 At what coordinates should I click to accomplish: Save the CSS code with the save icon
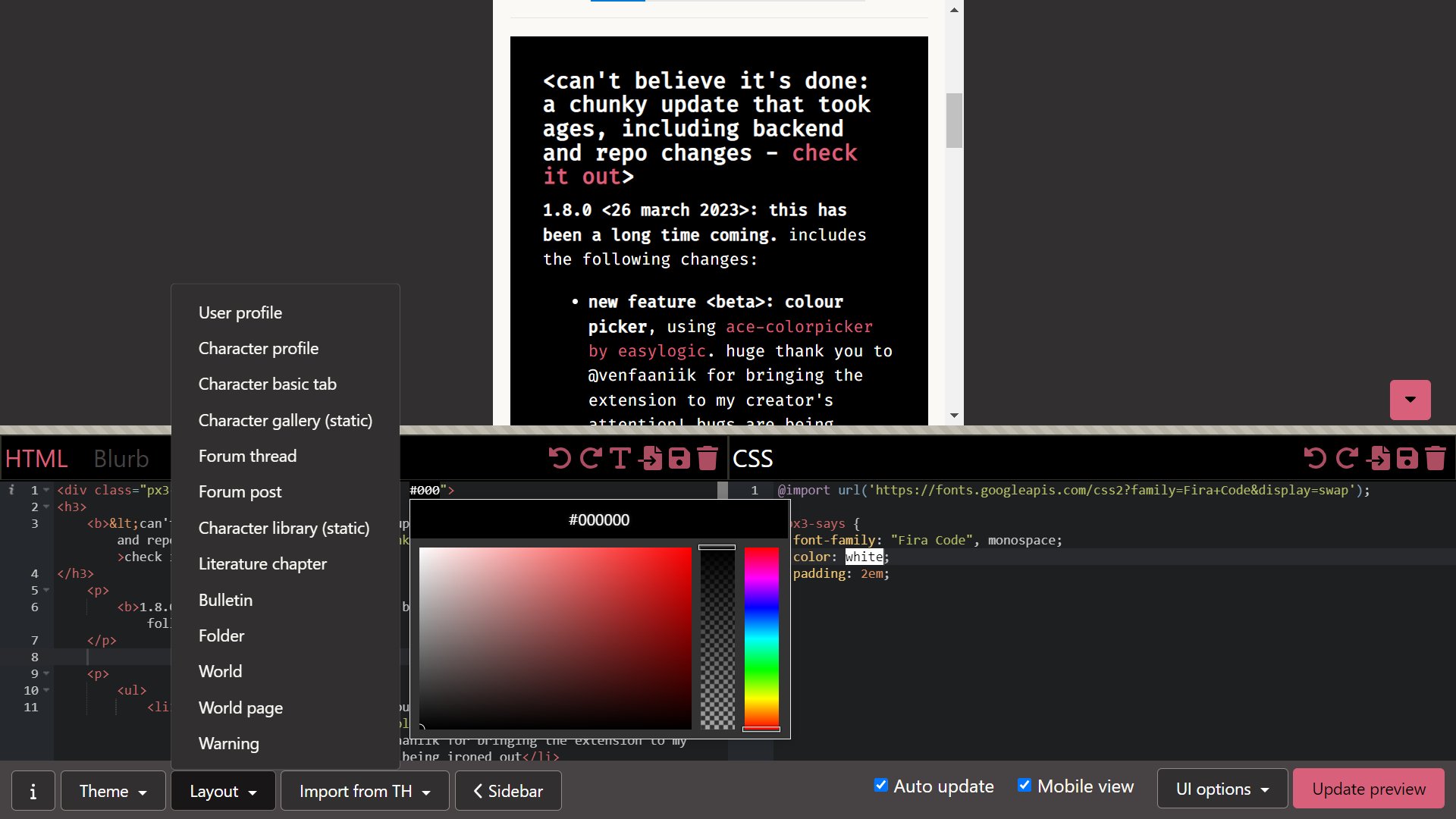click(1407, 459)
